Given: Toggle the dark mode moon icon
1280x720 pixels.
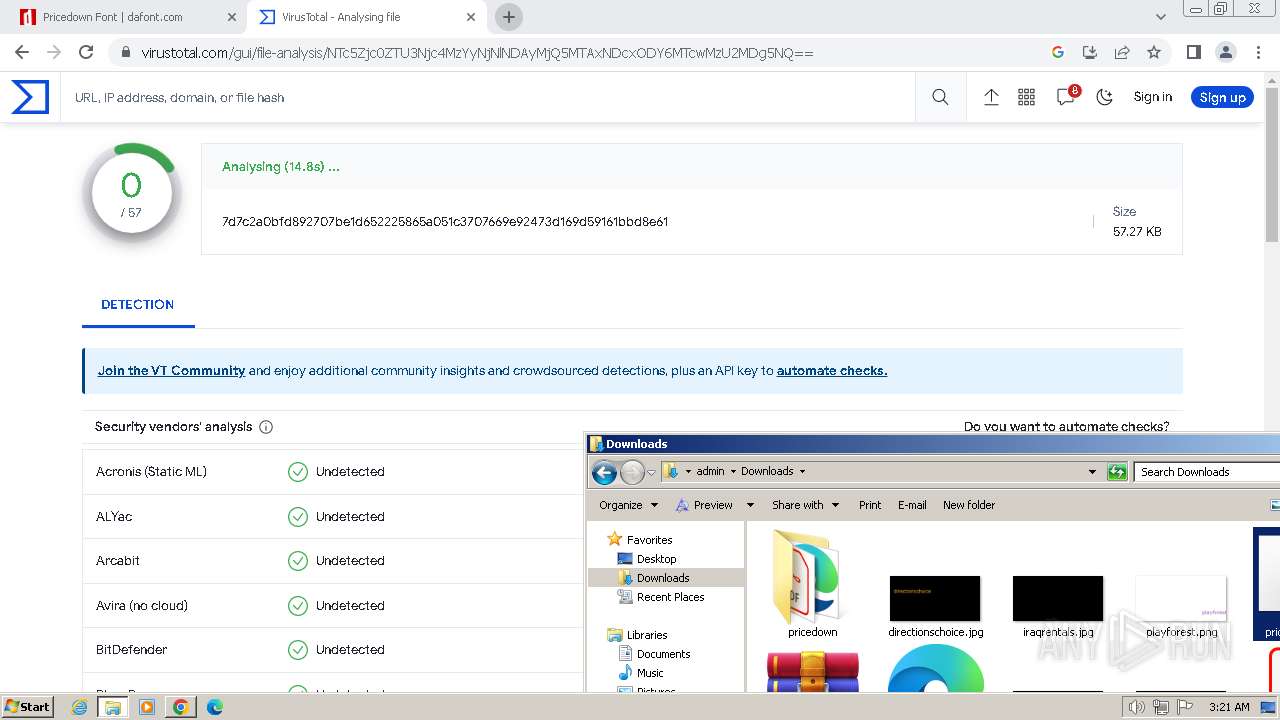Looking at the screenshot, I should pos(1104,97).
